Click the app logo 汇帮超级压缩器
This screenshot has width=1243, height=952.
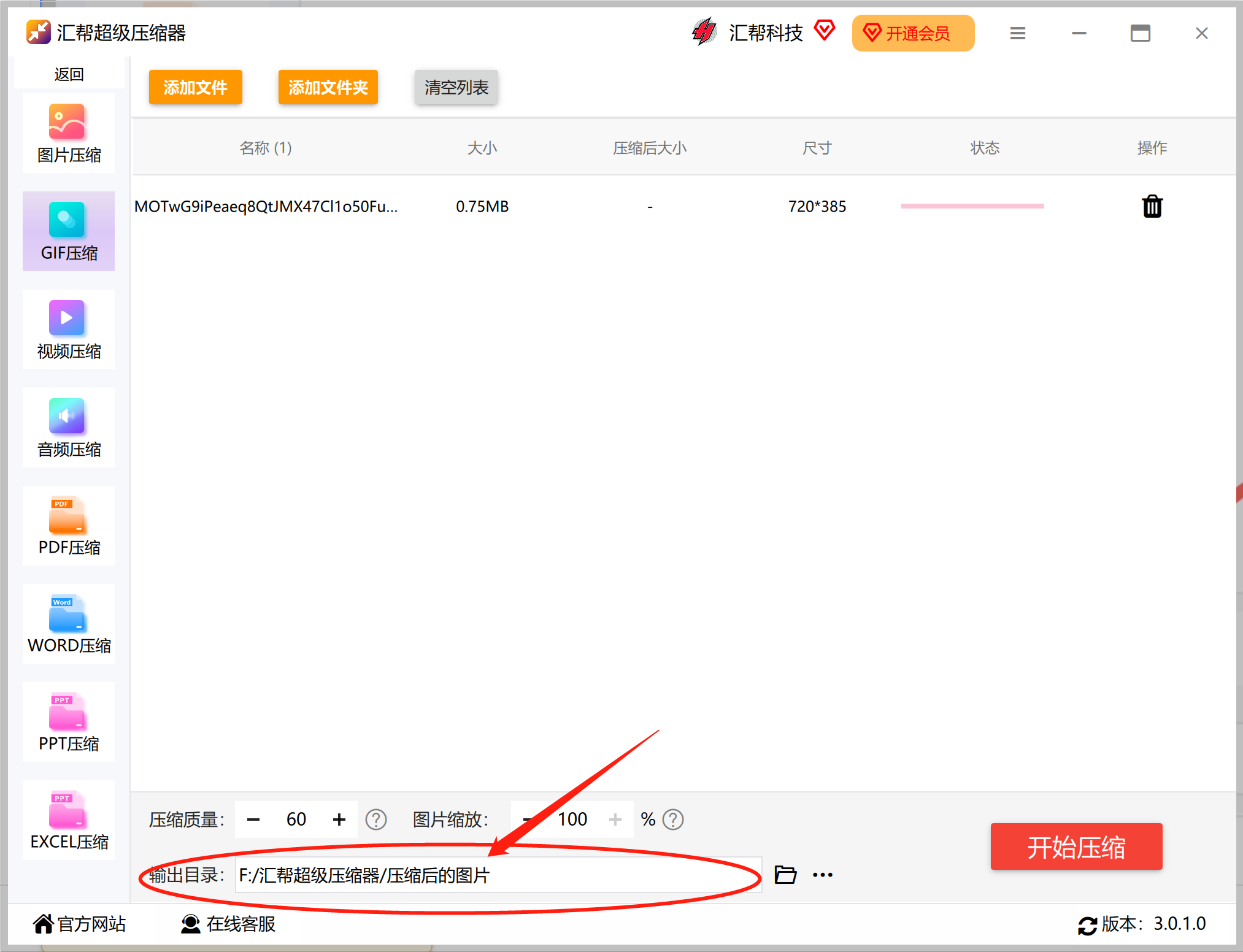tap(39, 33)
